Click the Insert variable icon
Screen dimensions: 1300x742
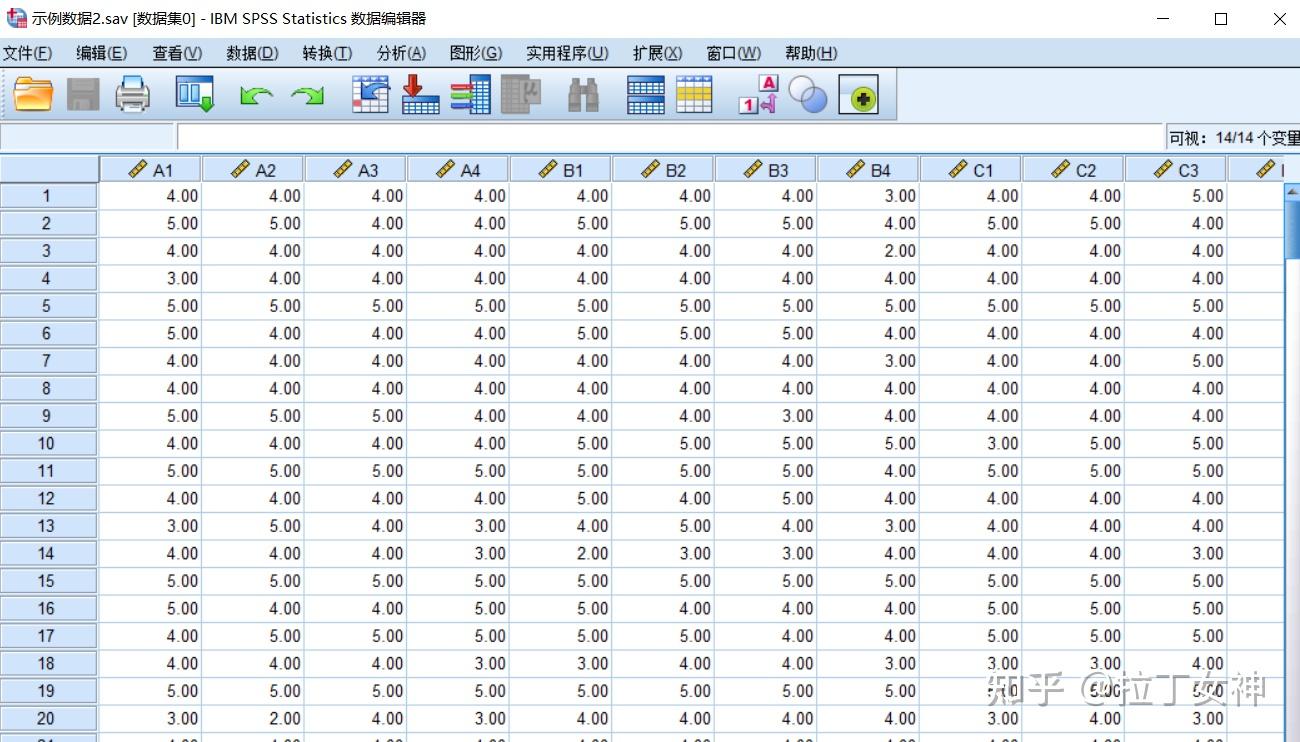tap(694, 95)
